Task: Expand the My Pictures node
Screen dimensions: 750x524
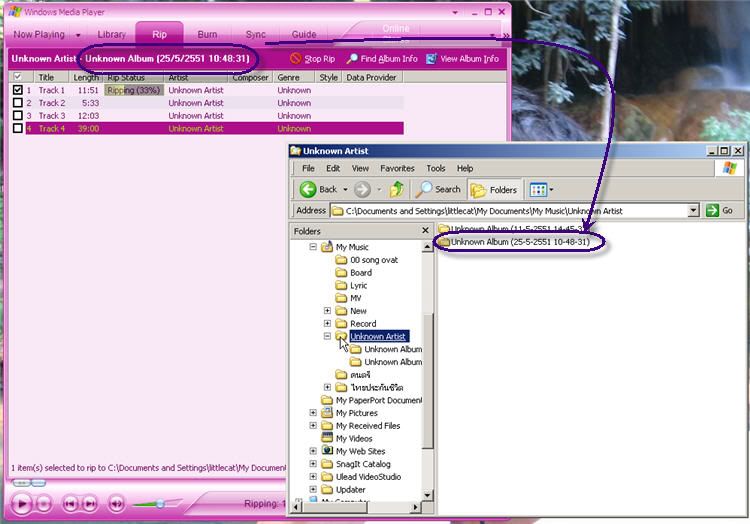Action: click(x=313, y=413)
